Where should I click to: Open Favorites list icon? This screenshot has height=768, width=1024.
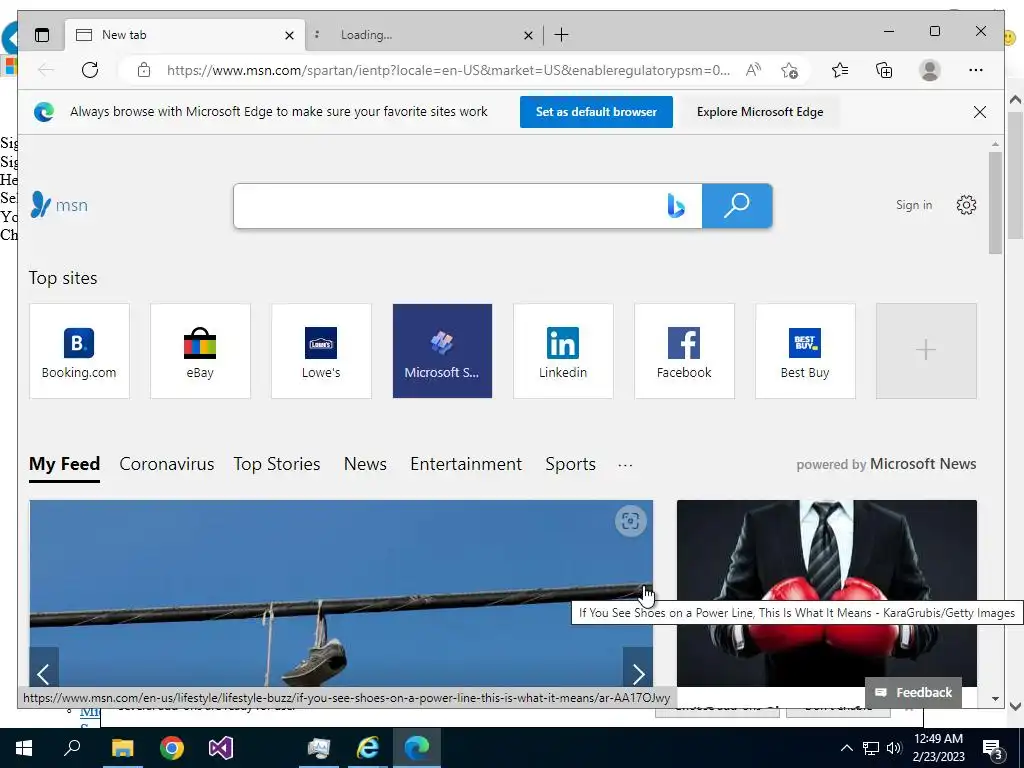[840, 70]
